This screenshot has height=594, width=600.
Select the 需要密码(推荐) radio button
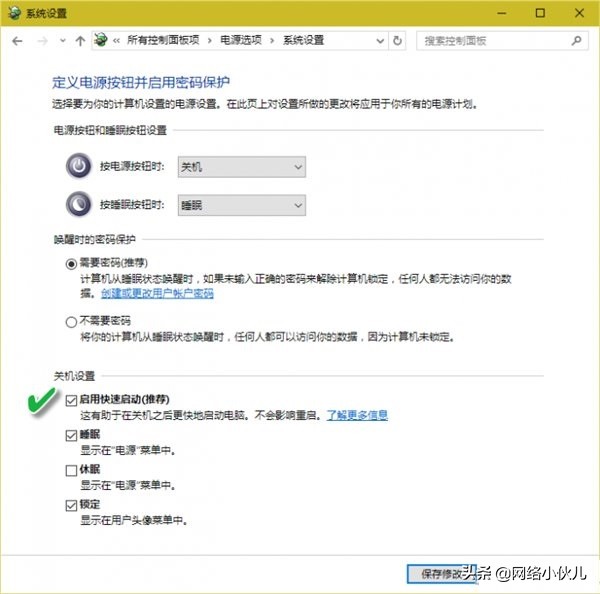pos(71,264)
